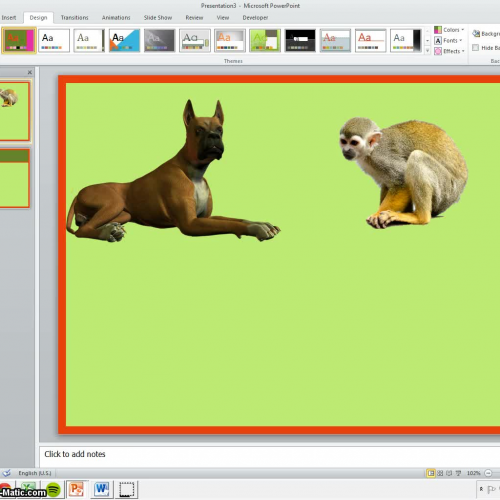Select the boxer dog image on the slide

pos(173,171)
